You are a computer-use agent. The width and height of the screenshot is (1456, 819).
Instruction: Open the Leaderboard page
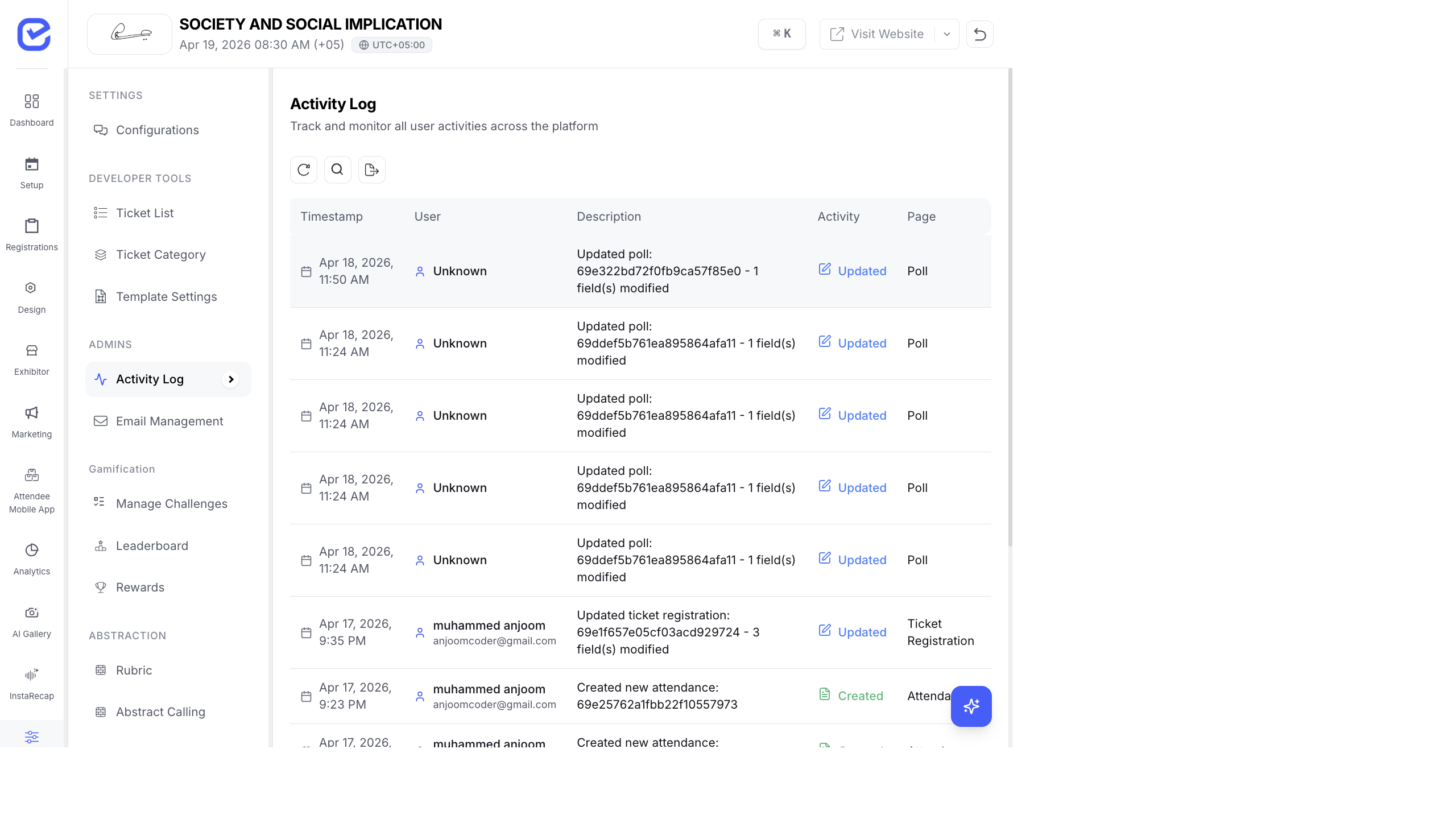click(x=168, y=546)
